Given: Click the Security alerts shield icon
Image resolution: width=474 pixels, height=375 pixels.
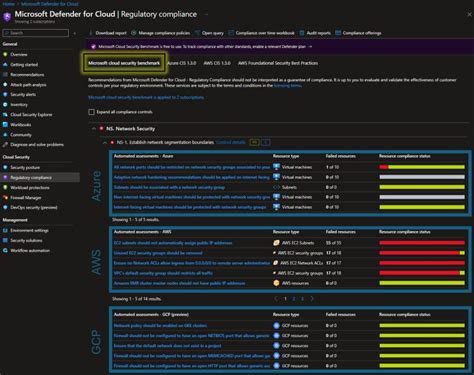Looking at the screenshot, I should (x=5, y=94).
